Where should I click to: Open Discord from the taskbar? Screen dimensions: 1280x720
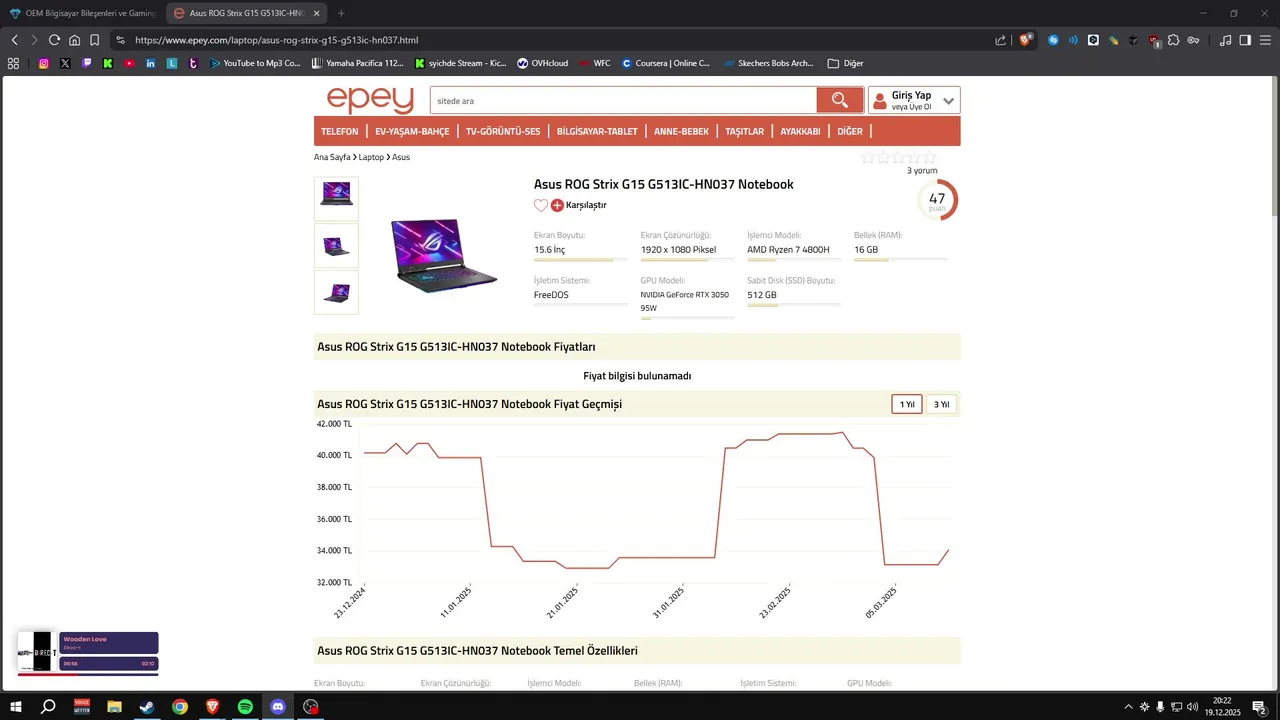click(x=278, y=707)
